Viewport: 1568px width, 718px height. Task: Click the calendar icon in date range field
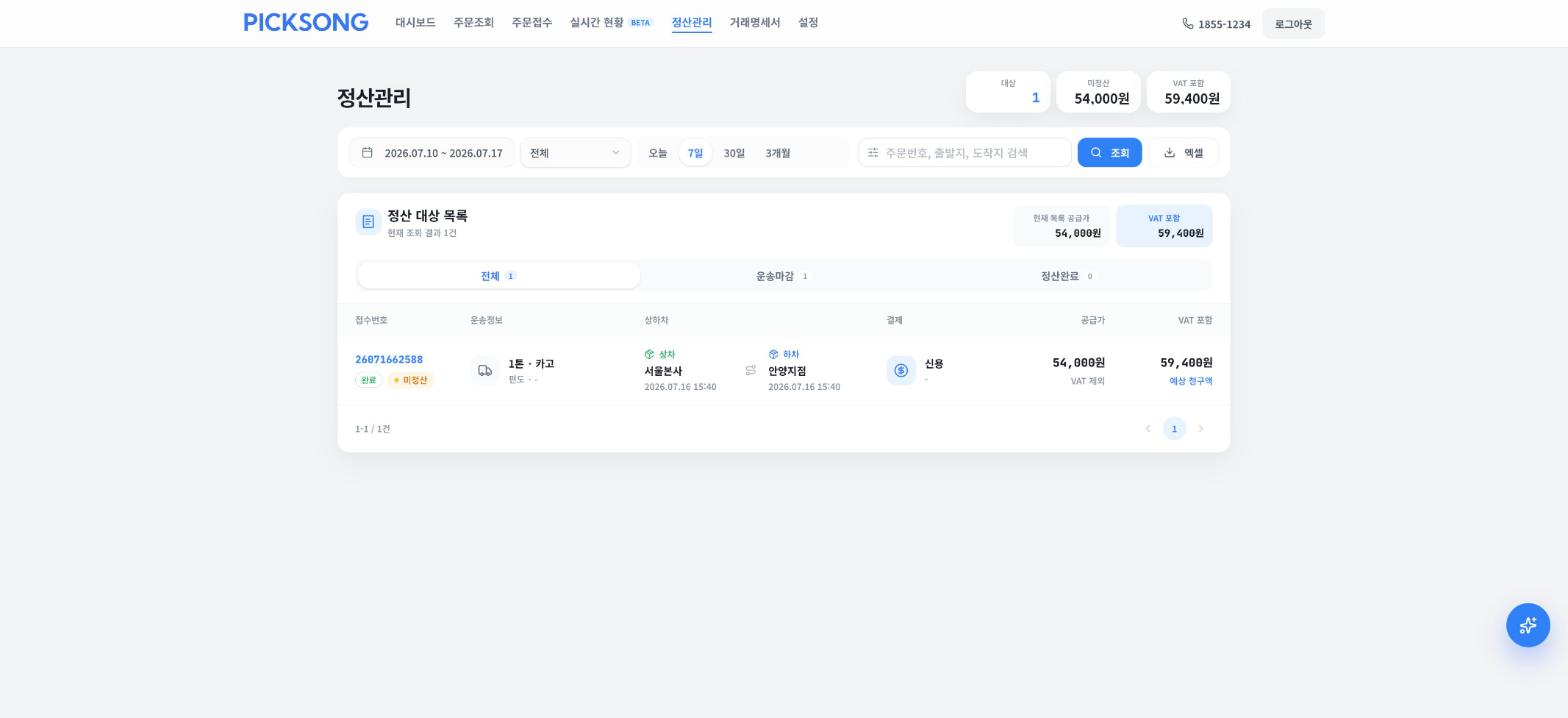click(367, 153)
